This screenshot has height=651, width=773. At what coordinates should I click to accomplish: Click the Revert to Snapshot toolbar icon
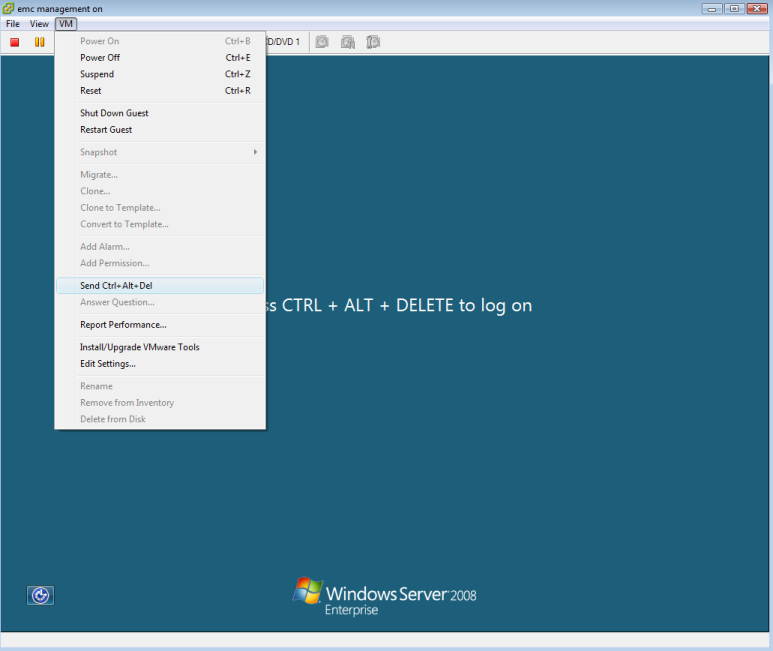348,42
